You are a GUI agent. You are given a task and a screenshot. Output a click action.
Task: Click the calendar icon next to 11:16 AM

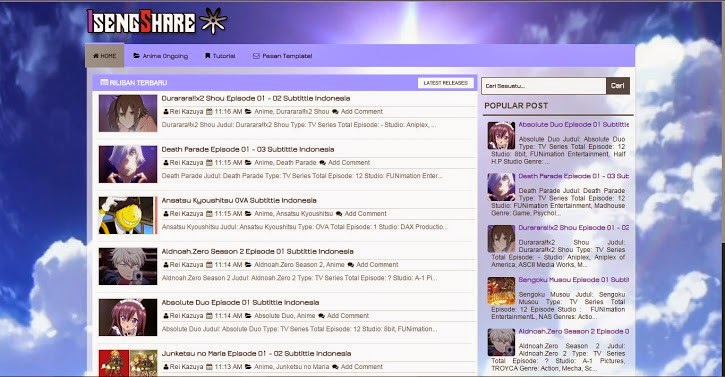(209, 111)
